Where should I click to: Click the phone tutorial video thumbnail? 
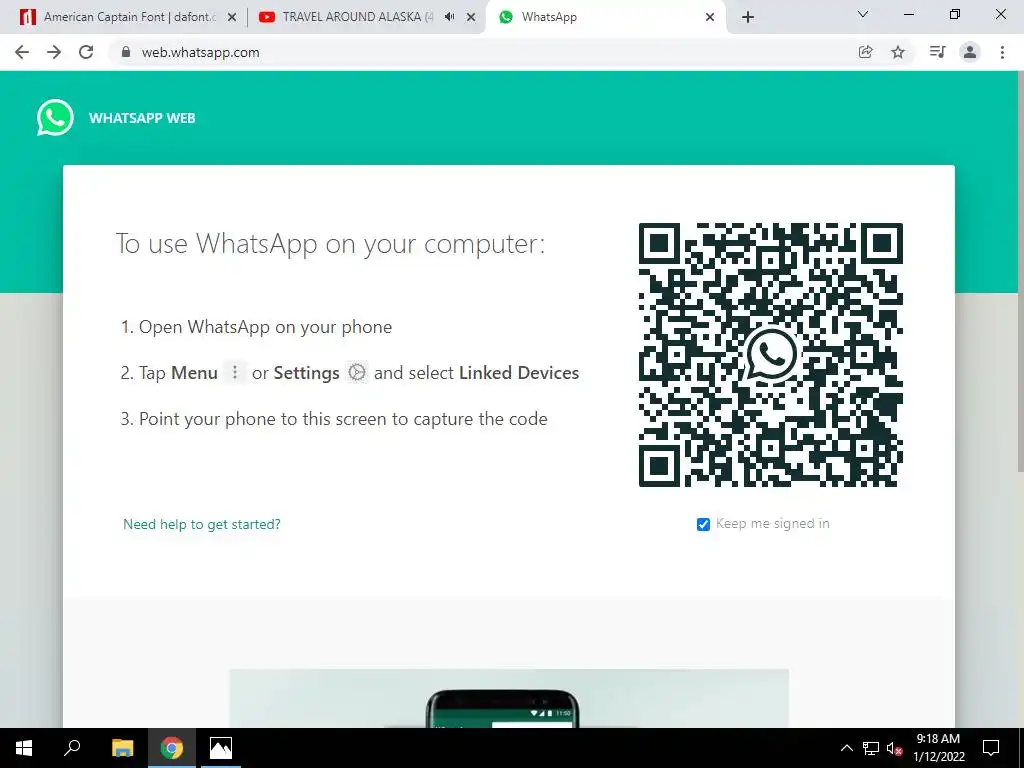(x=509, y=698)
